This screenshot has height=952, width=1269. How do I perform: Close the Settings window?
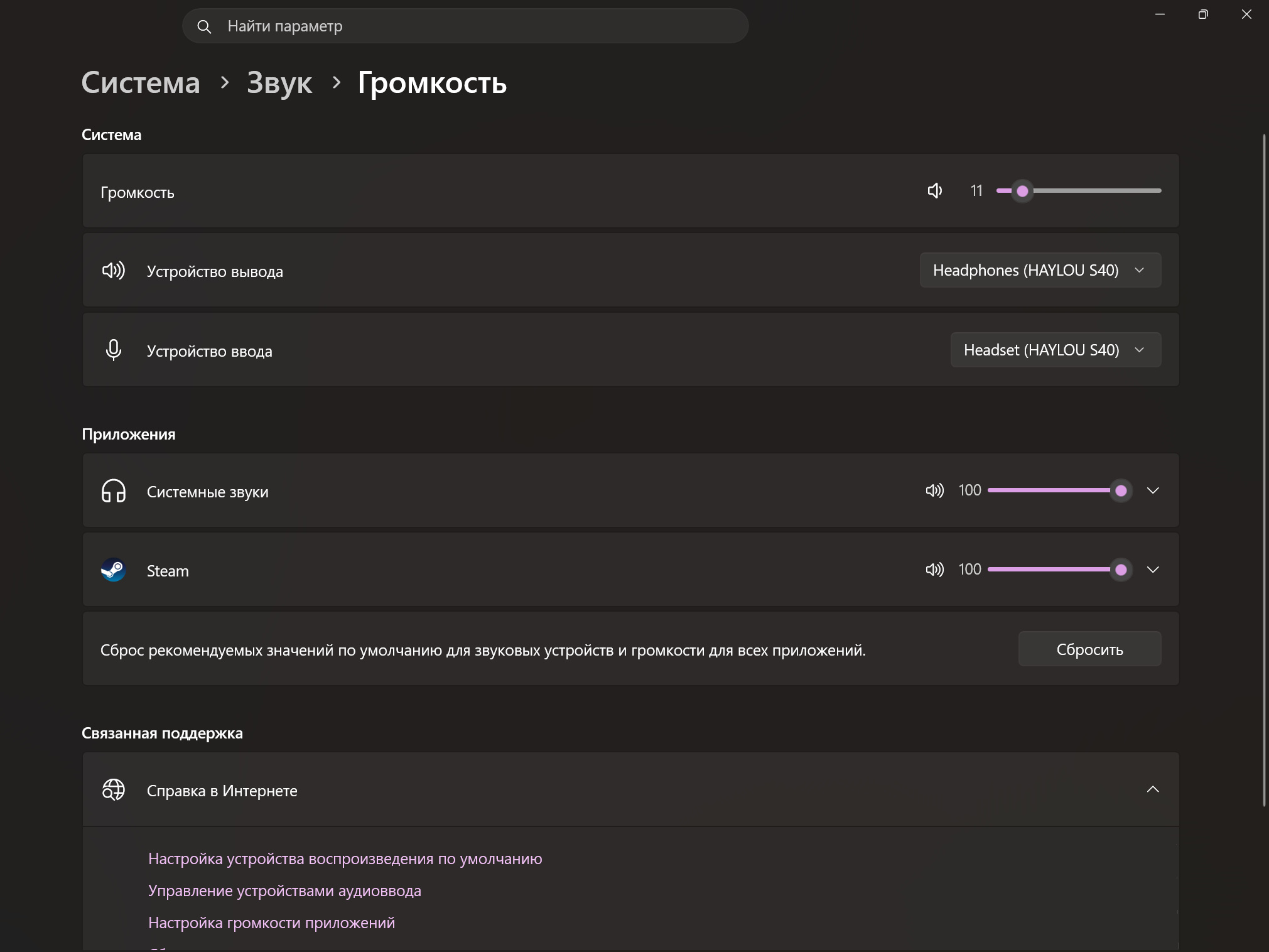coord(1246,14)
